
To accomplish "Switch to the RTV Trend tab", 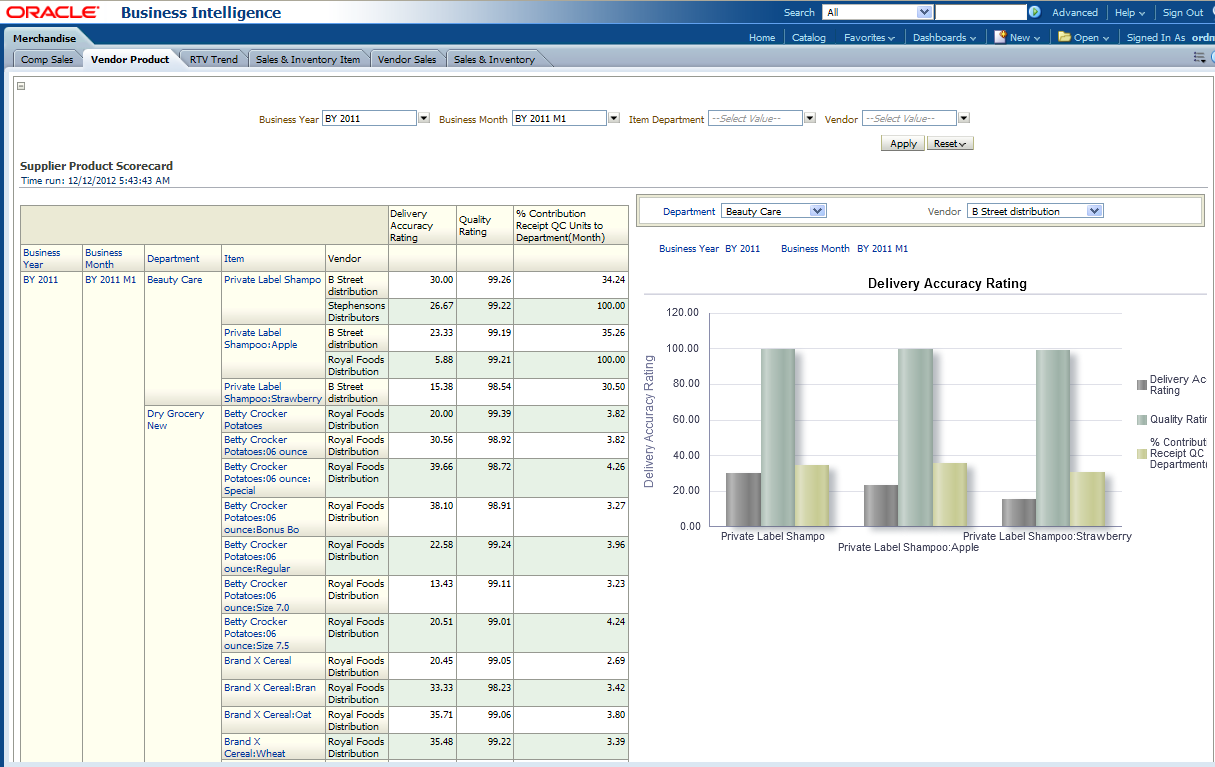I will (214, 59).
